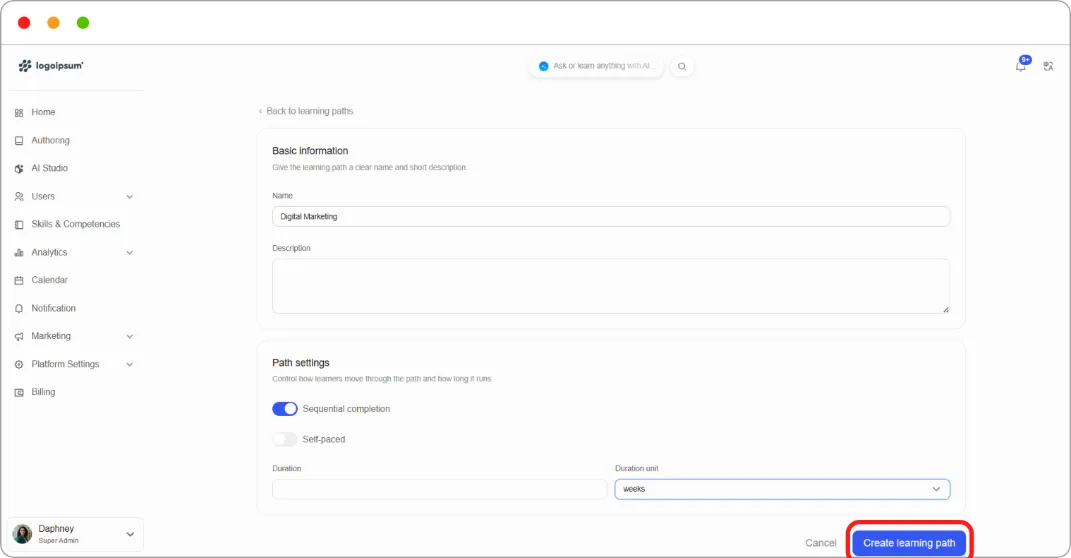Click Daphney's profile avatar

click(23, 534)
